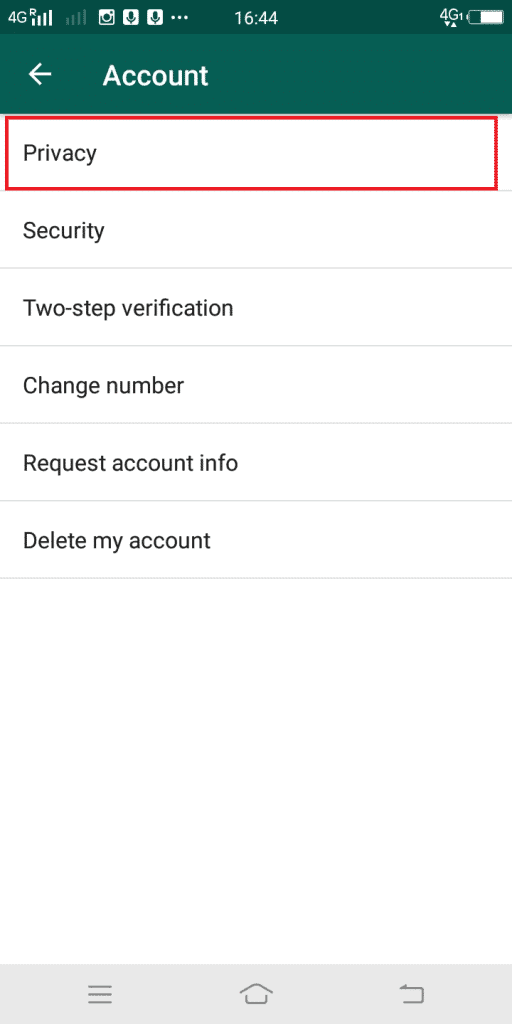The image size is (512, 1024).
Task: Tap the Instagram notification icon in the status bar
Action: click(106, 18)
